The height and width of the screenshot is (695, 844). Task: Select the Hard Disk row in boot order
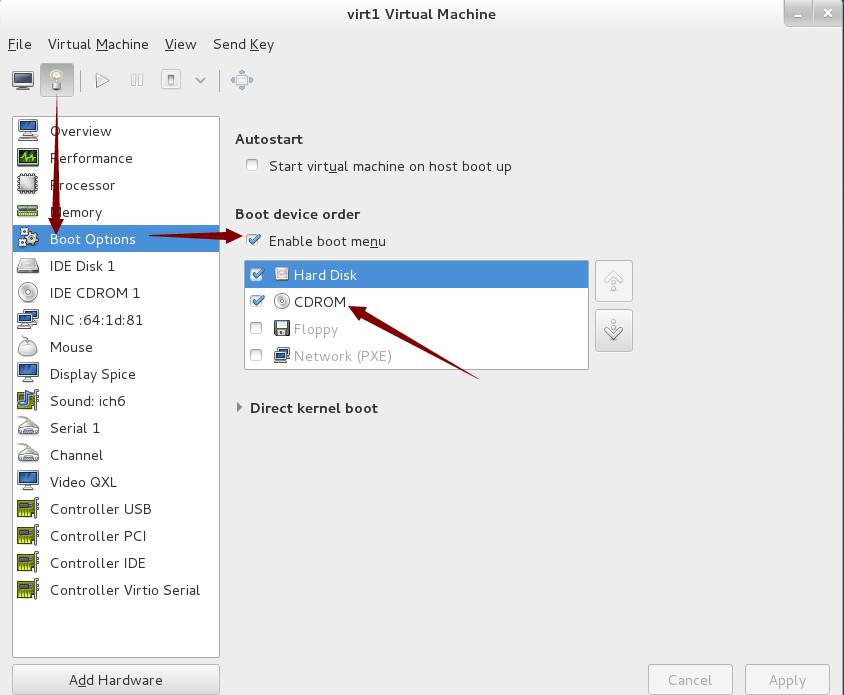coord(416,275)
